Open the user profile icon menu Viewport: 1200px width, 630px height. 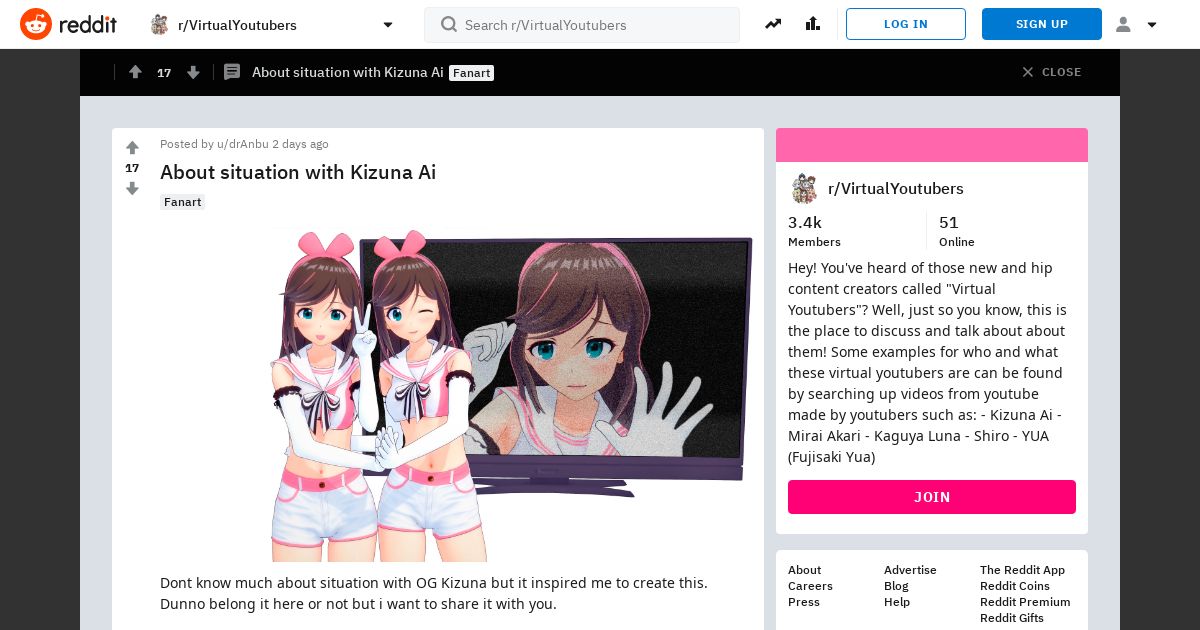[x=1123, y=25]
